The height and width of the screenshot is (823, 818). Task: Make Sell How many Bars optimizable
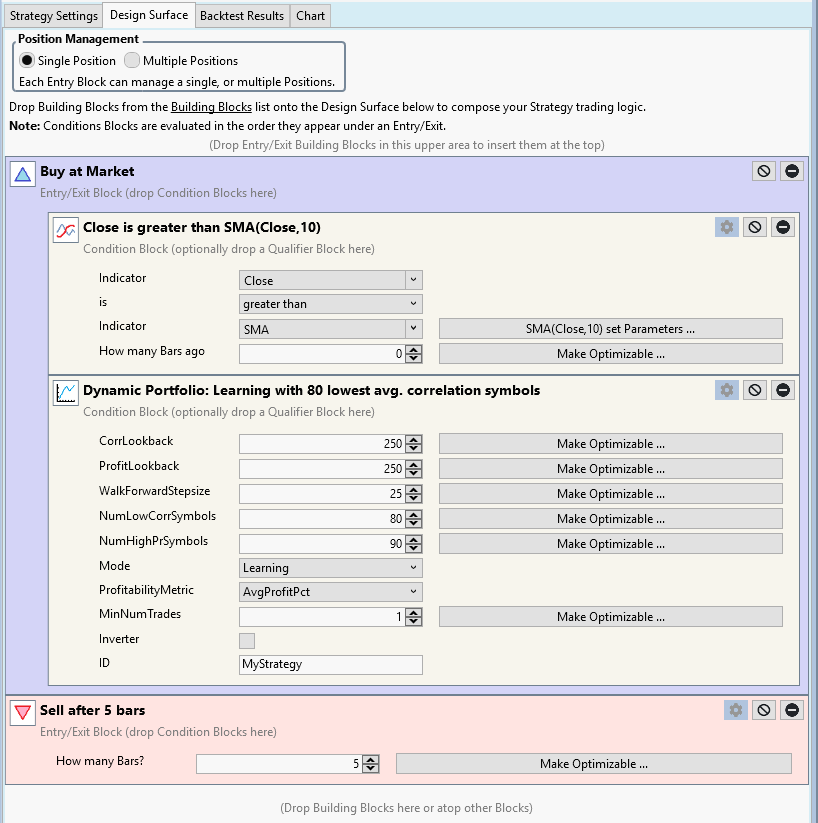tap(594, 764)
